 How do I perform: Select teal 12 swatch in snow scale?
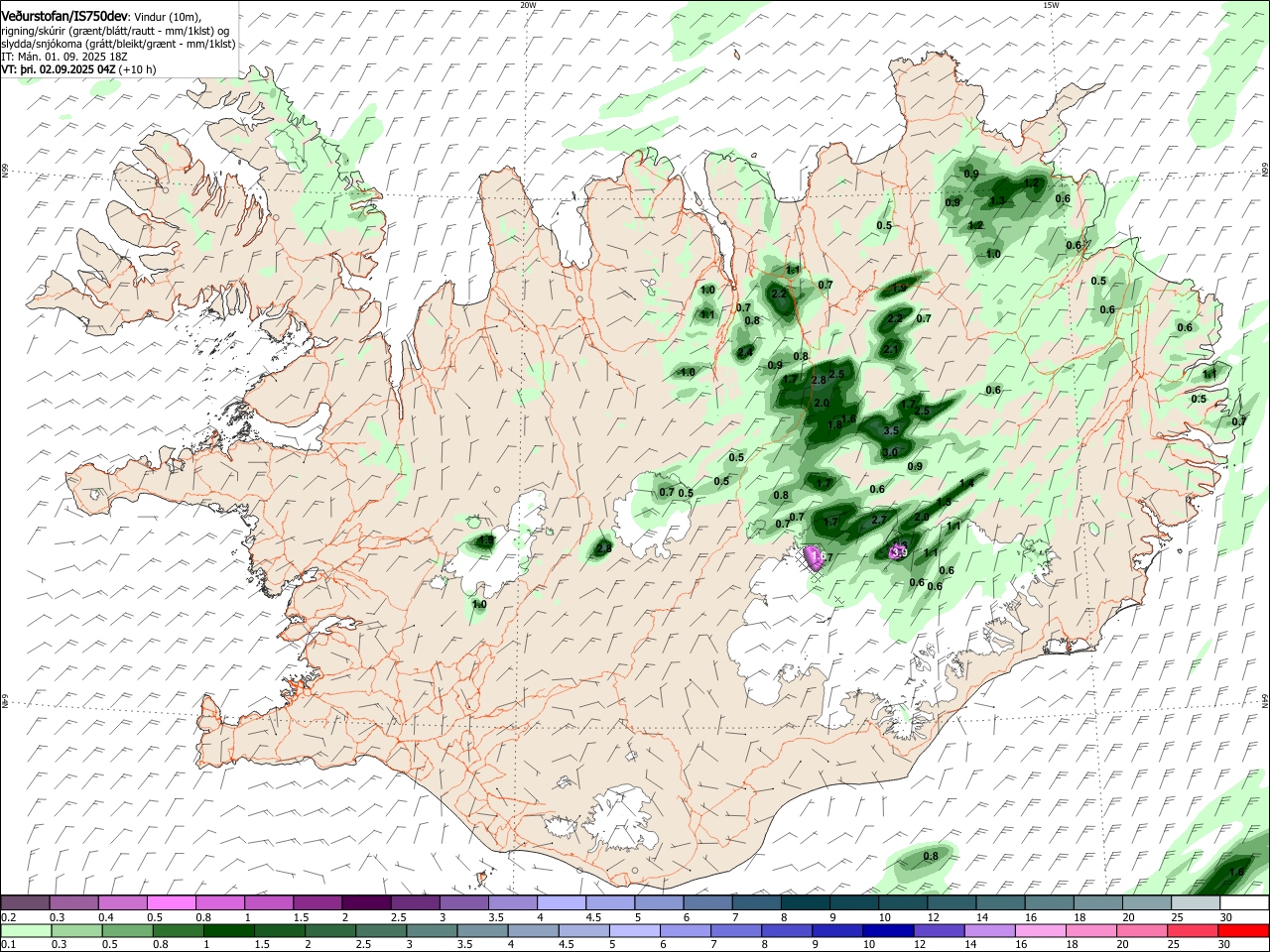[x=952, y=902]
